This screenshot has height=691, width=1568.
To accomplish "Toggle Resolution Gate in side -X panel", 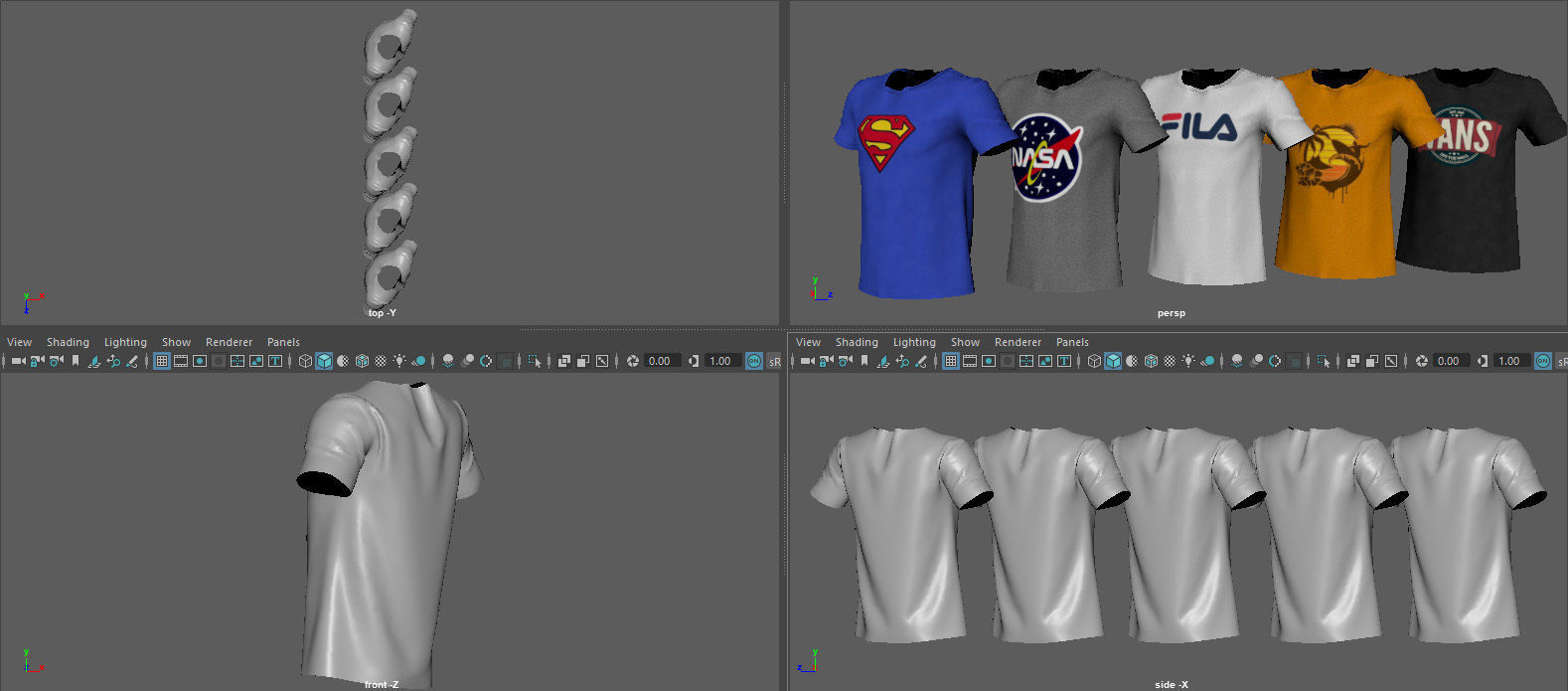I will (x=989, y=361).
